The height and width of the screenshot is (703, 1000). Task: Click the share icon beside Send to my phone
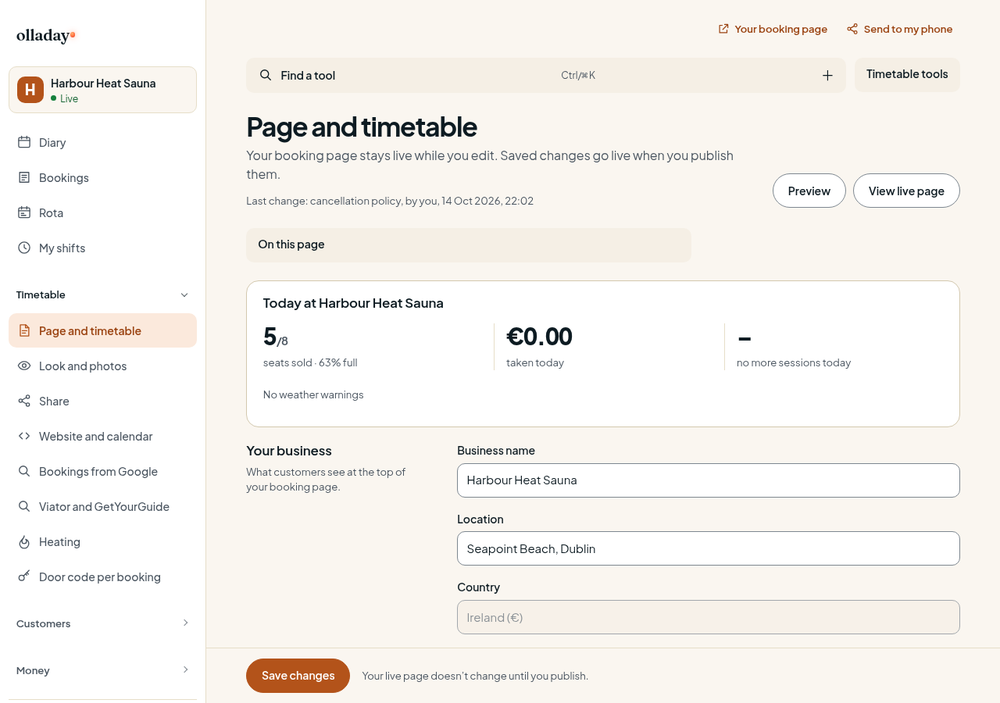point(852,29)
